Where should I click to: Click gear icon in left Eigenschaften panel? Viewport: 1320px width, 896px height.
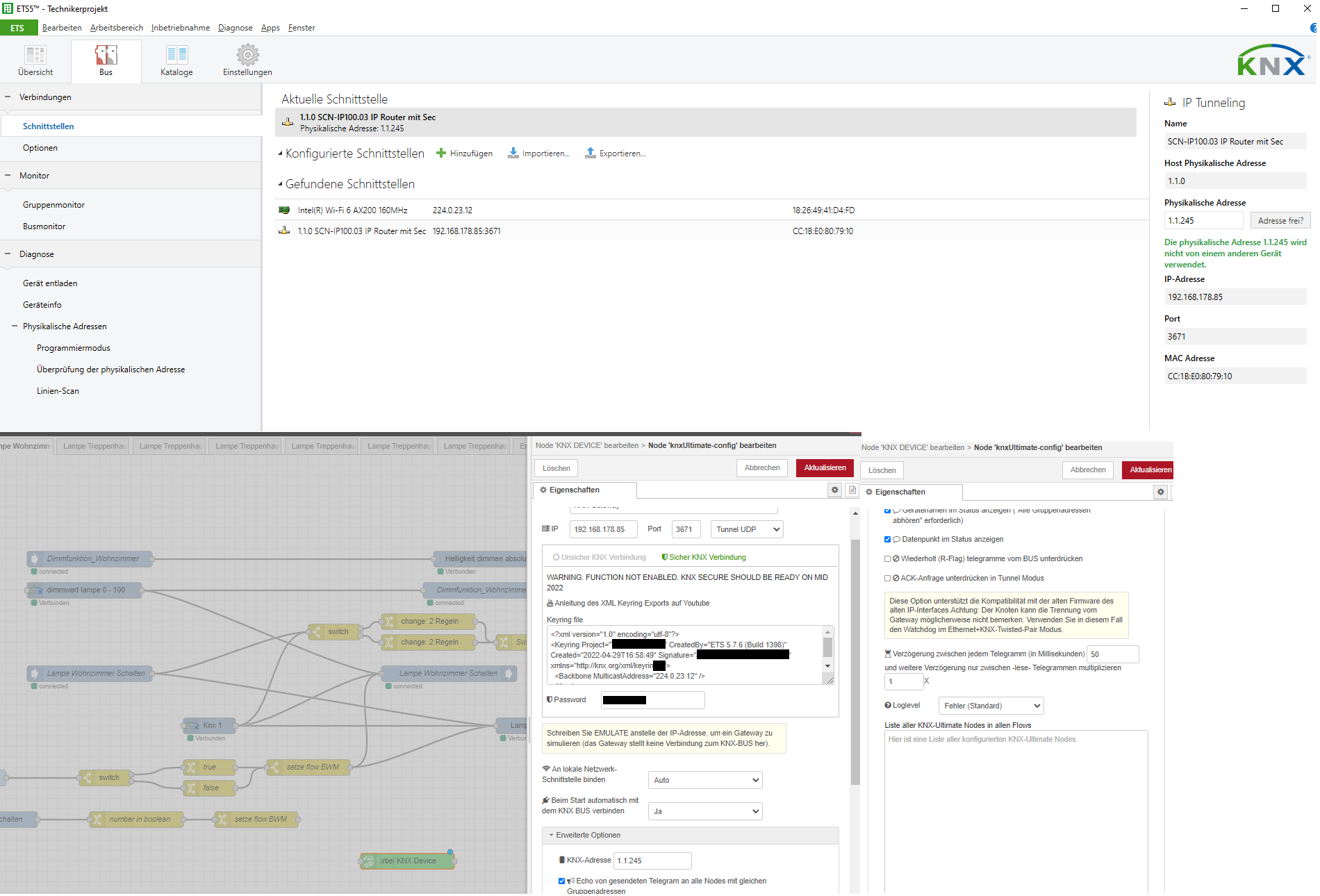(835, 490)
